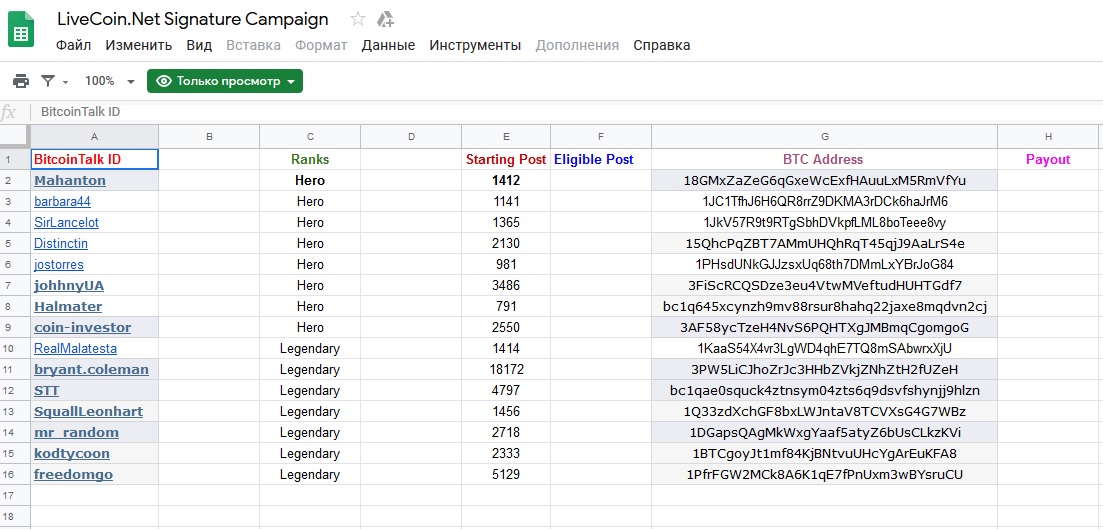Open the Вид menu
1103x529 pixels.
click(x=199, y=45)
